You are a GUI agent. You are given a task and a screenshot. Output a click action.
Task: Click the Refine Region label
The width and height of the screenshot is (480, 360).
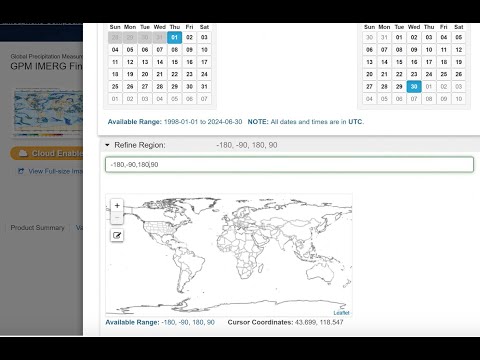pyautogui.click(x=140, y=145)
